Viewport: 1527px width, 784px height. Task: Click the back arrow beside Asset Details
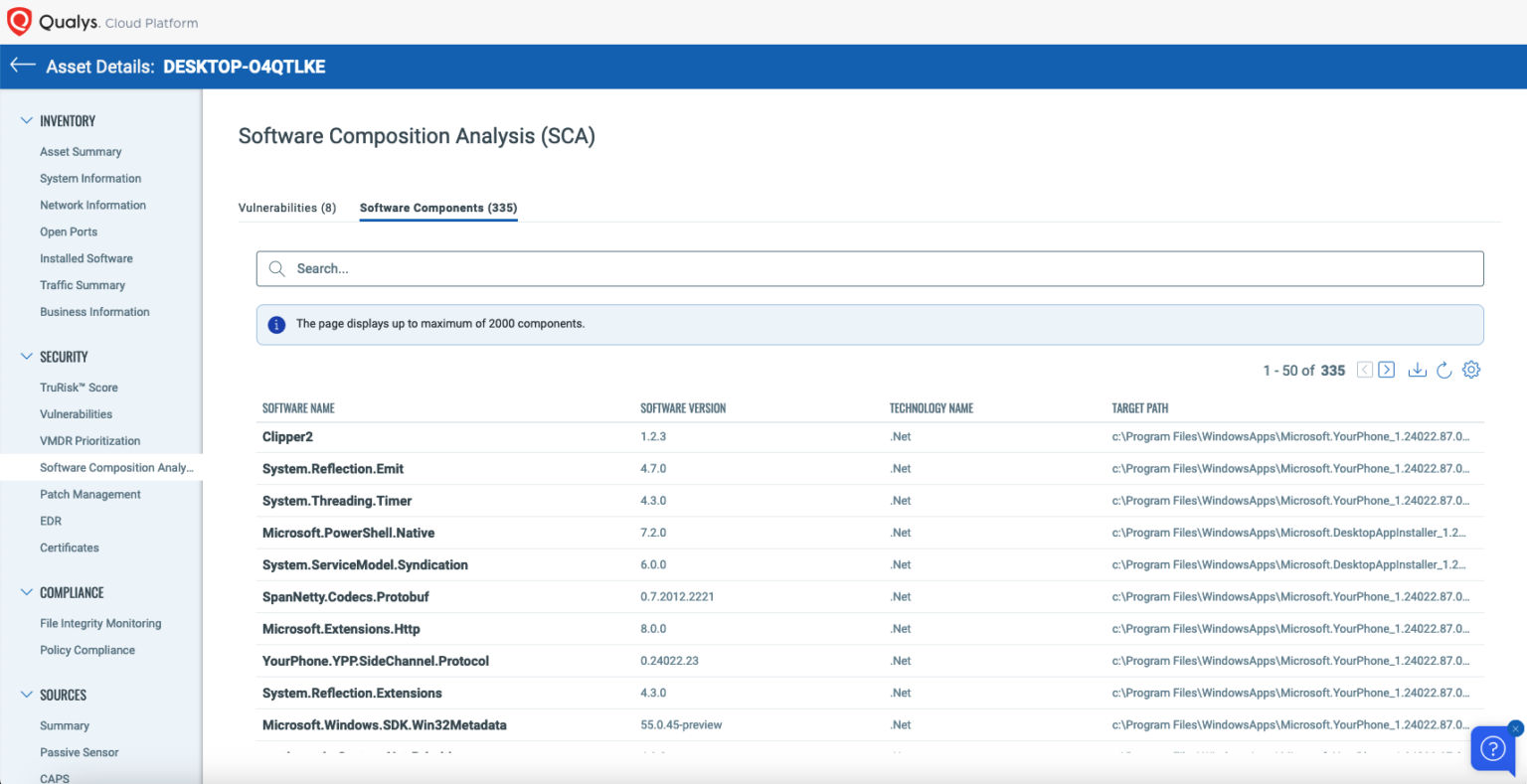22,66
